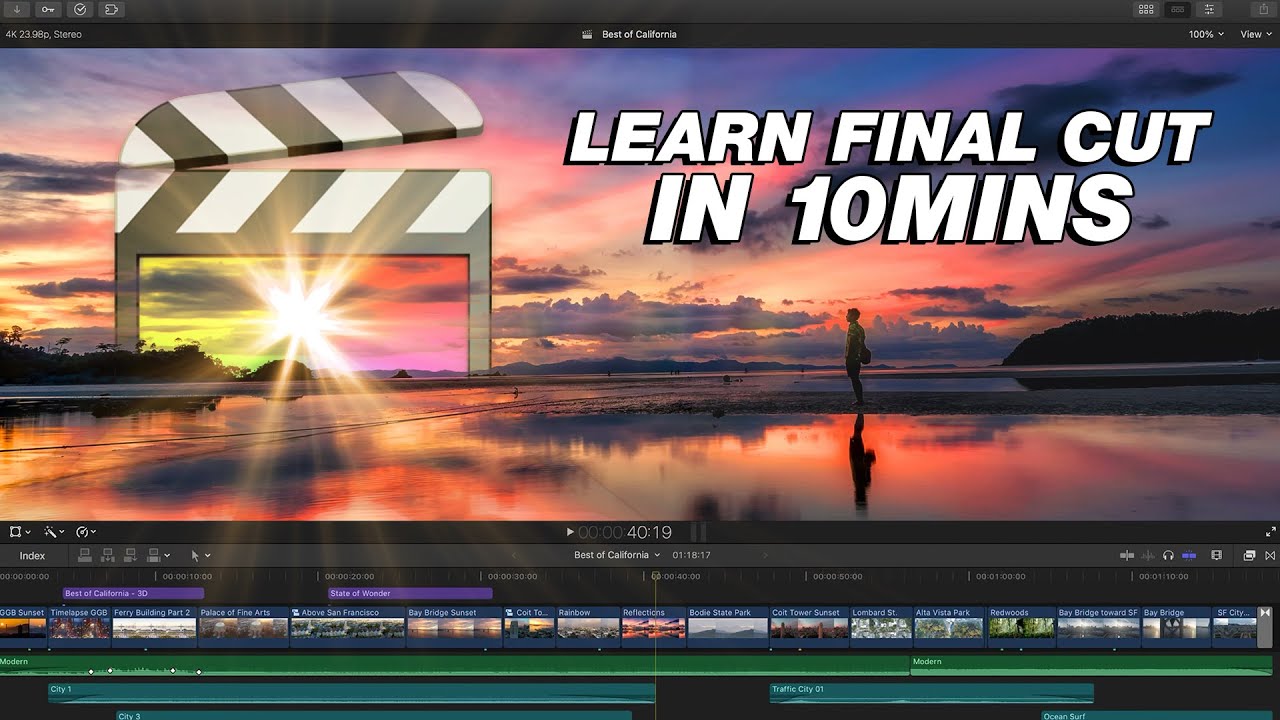Expand the Select arrow tool menu
This screenshot has height=720, width=1280.
pos(200,555)
